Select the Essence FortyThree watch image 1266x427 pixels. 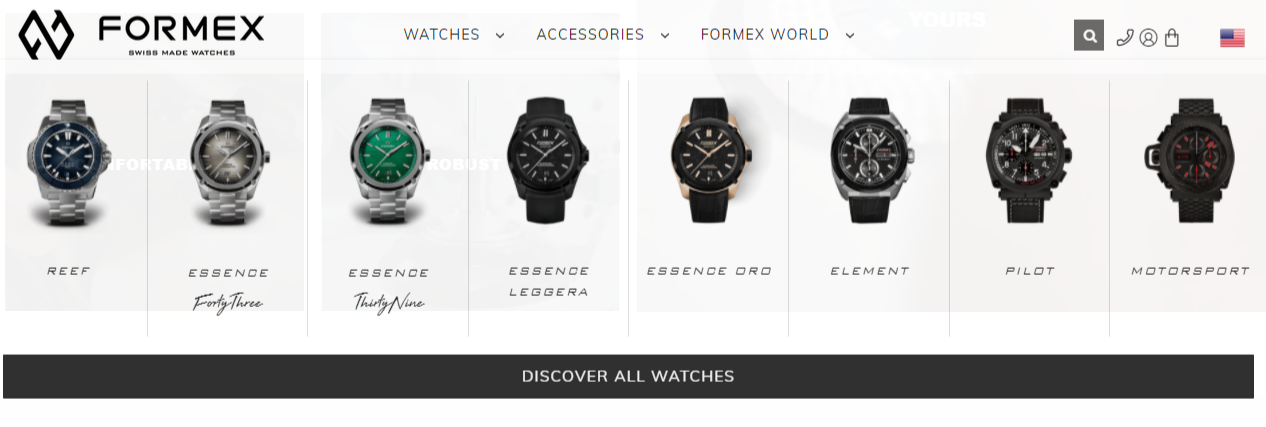(x=229, y=162)
